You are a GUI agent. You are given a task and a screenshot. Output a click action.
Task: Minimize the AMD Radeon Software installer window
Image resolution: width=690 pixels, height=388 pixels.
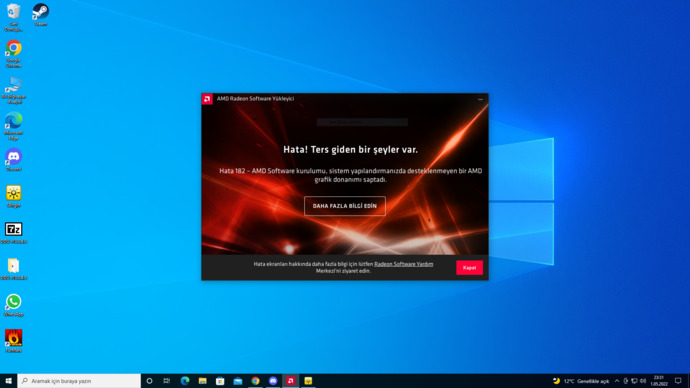(480, 99)
